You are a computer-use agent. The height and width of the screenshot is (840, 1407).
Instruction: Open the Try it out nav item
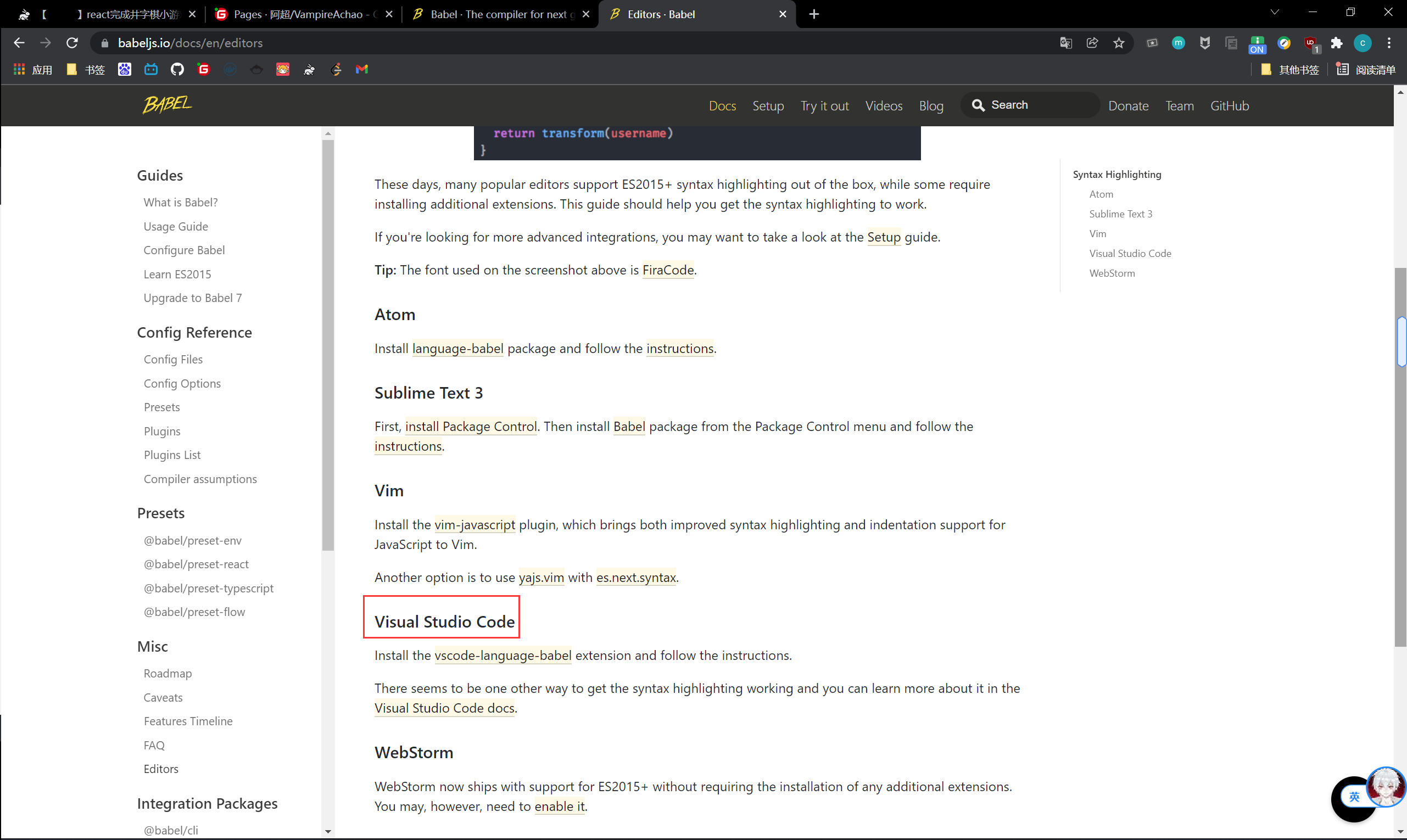824,106
